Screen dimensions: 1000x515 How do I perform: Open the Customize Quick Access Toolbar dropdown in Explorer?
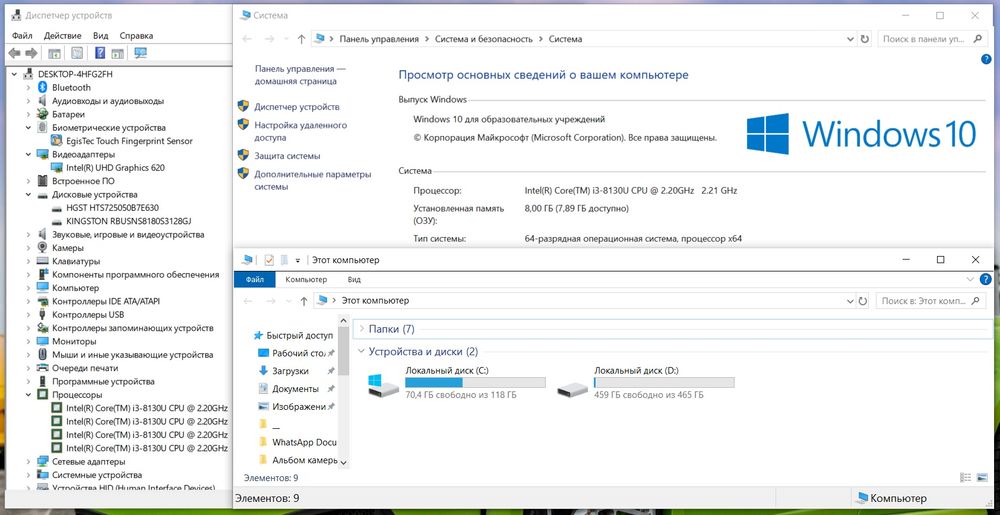pos(298,261)
